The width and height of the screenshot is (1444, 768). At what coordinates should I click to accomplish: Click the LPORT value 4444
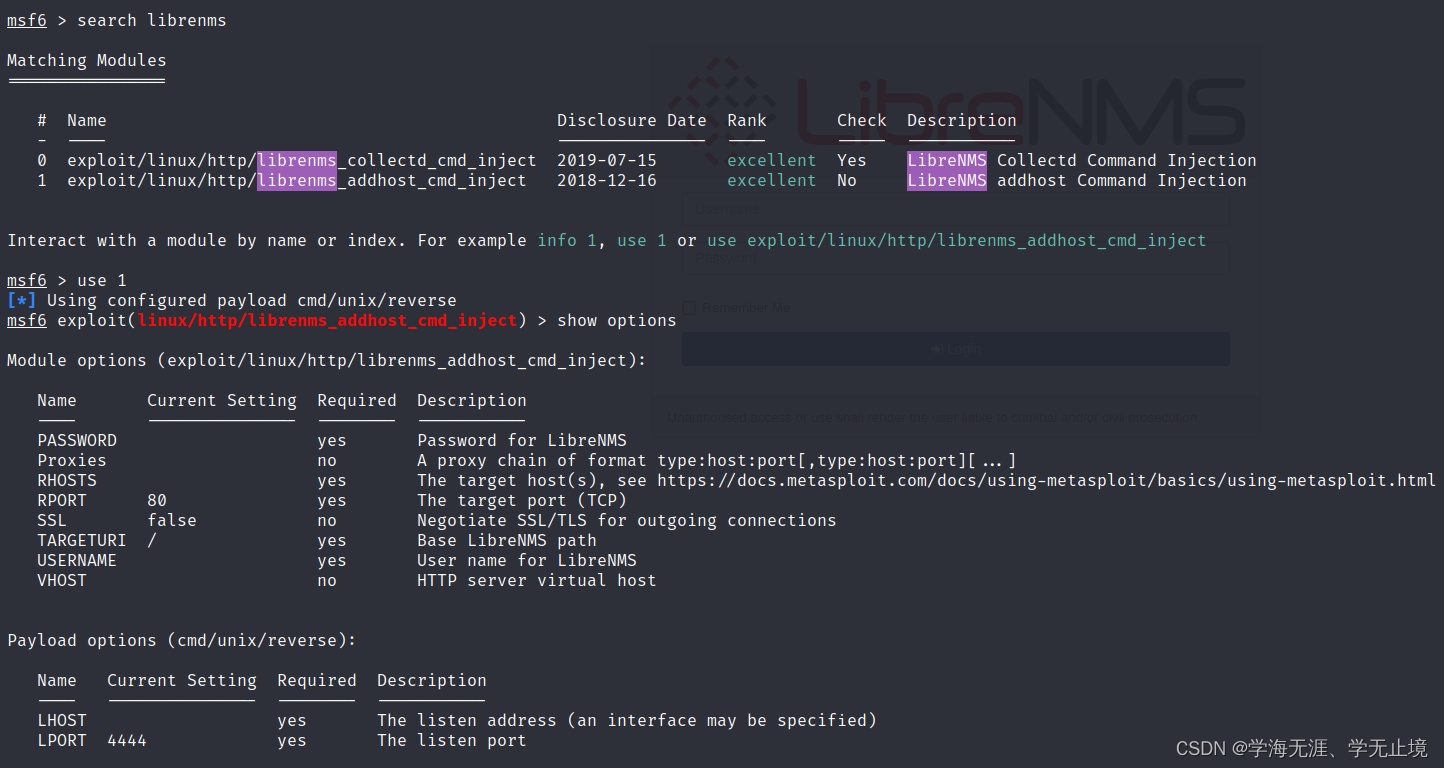pos(127,741)
